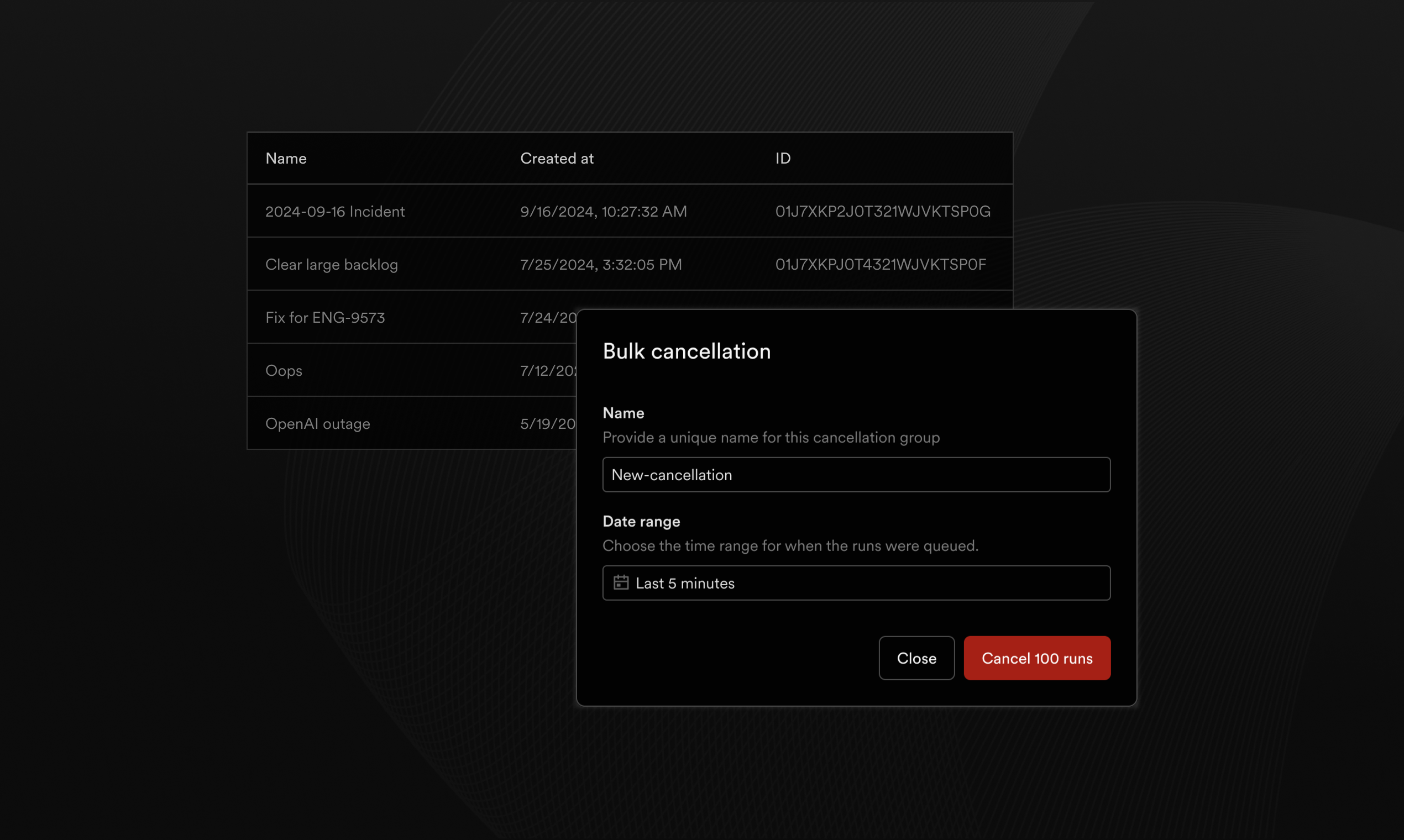Click the timestamp 9/16/2024, 10:27:32 AM

coord(603,211)
